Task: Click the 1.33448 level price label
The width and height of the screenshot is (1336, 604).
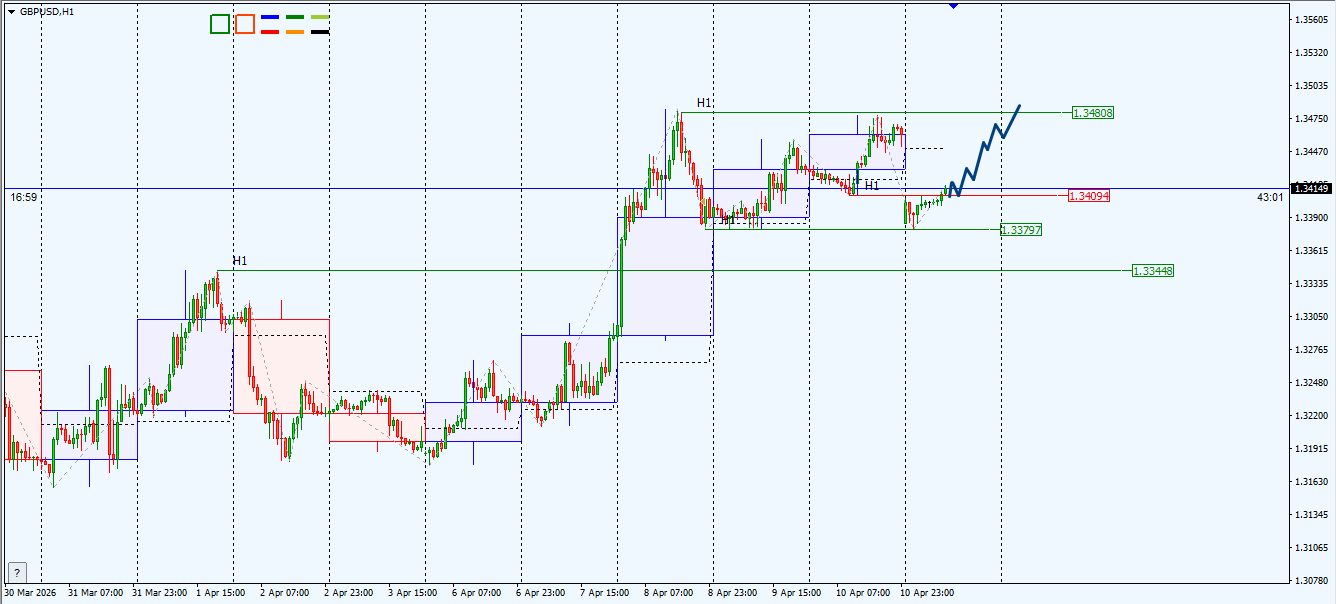Action: 1153,271
